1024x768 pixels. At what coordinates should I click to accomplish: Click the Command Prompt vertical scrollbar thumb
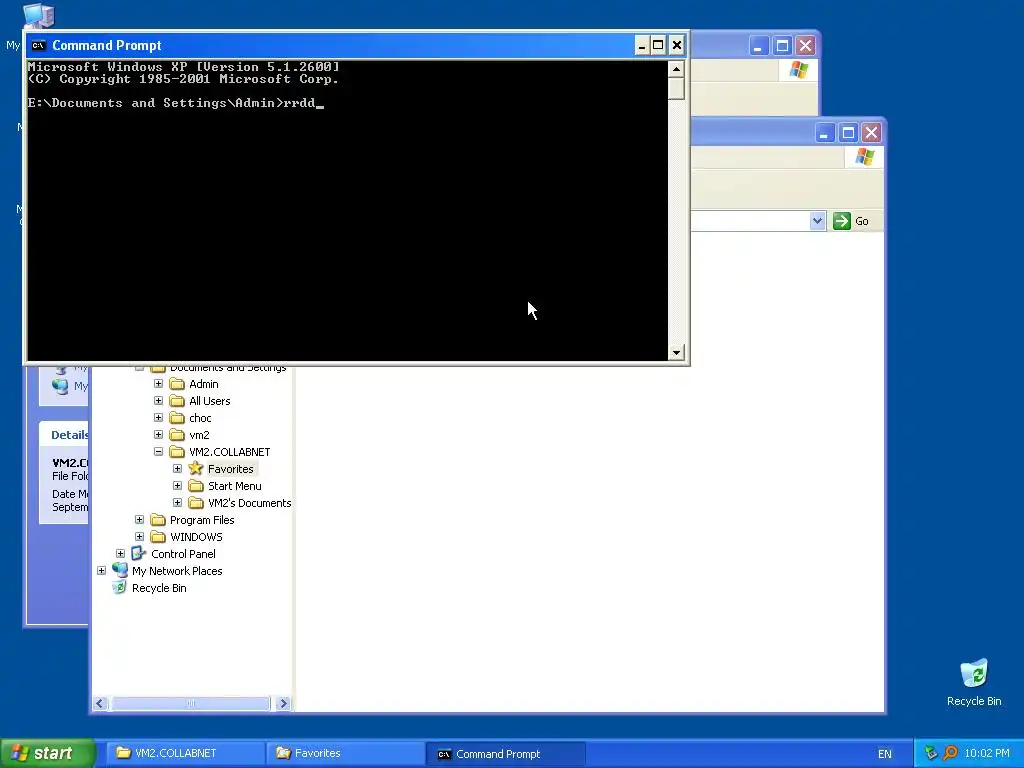(x=676, y=88)
